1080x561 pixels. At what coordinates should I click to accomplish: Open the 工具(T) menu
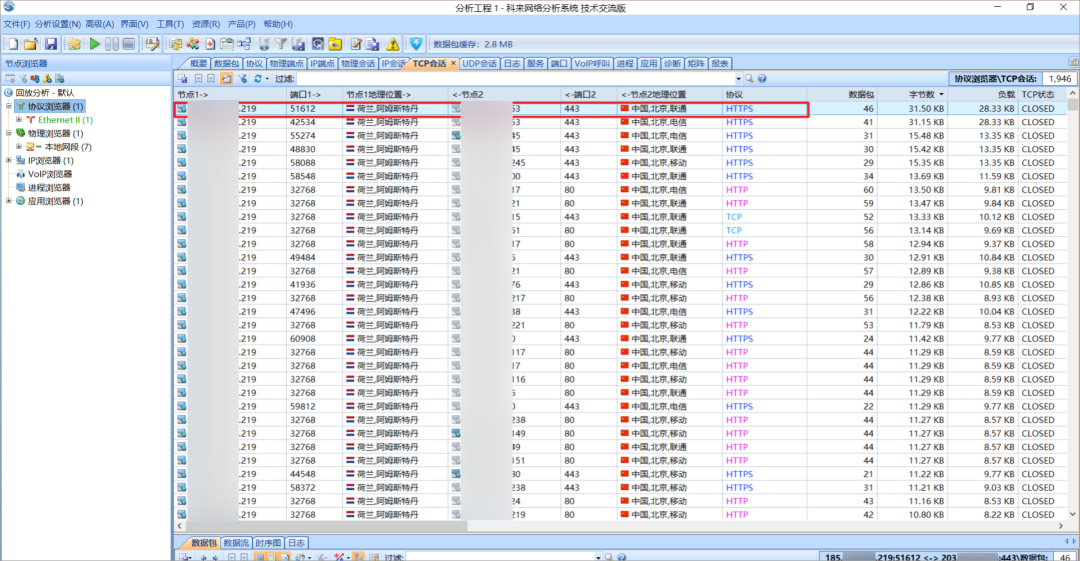point(170,23)
